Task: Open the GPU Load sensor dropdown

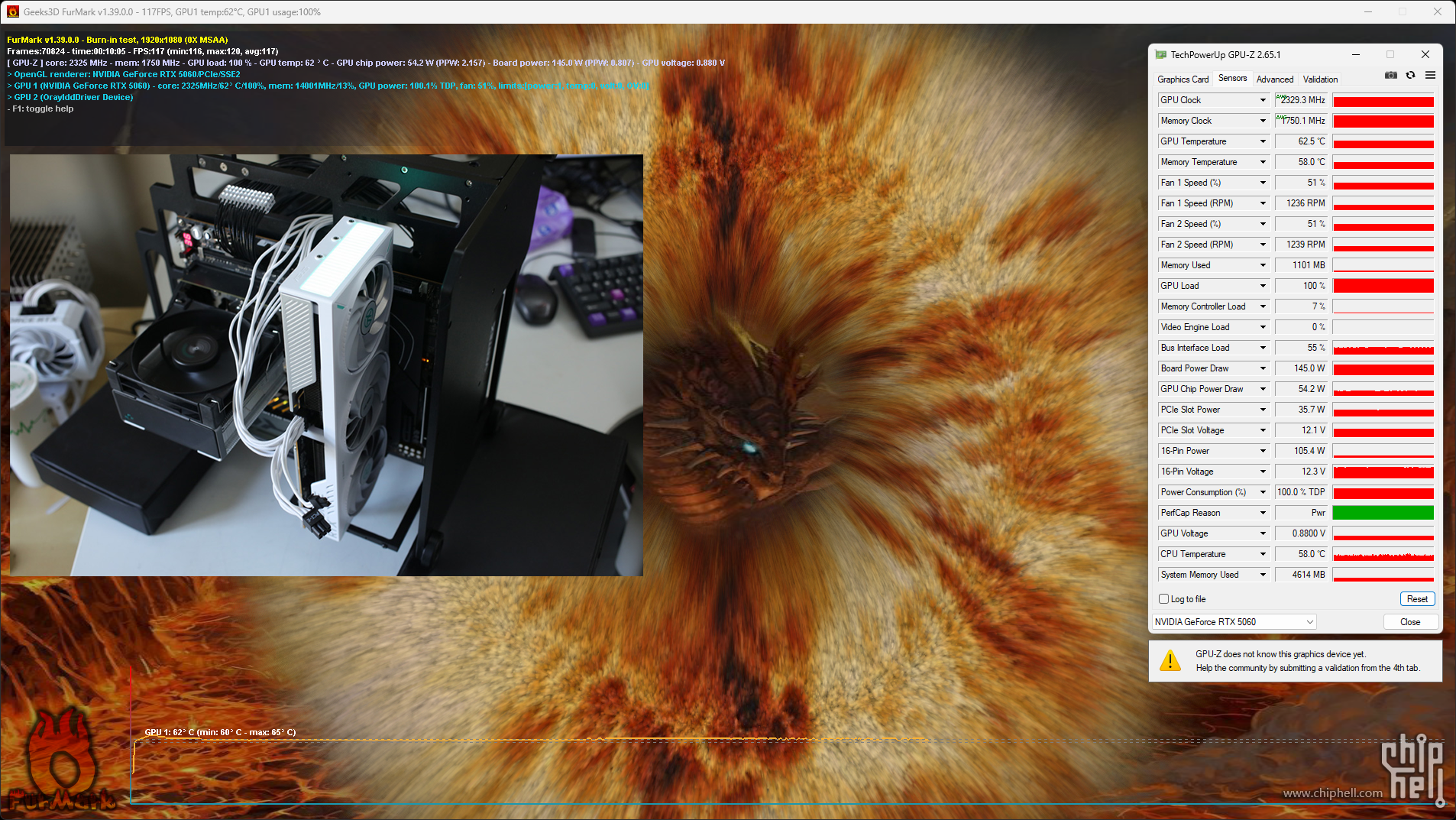Action: (1263, 286)
